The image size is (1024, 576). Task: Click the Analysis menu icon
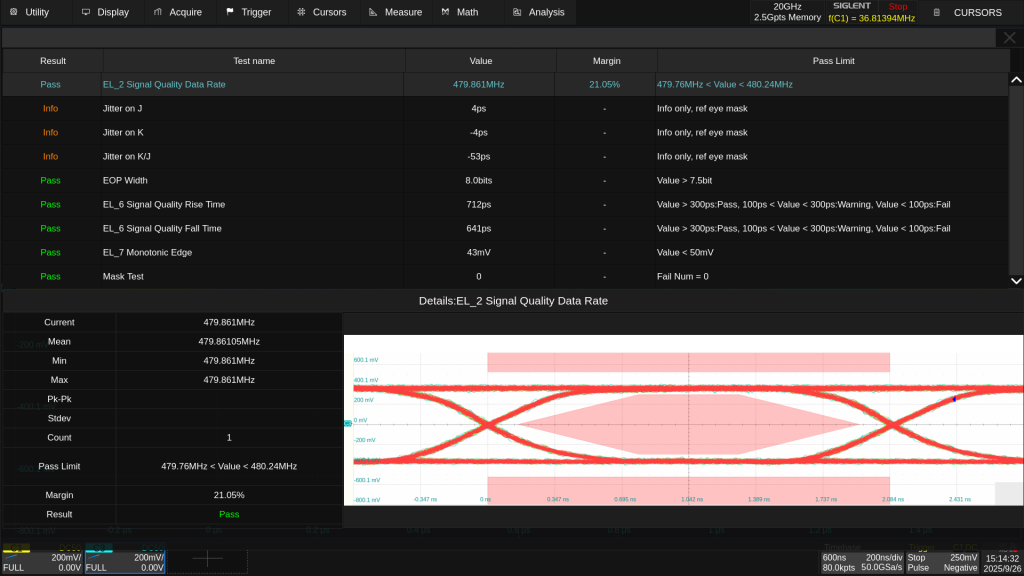point(517,12)
